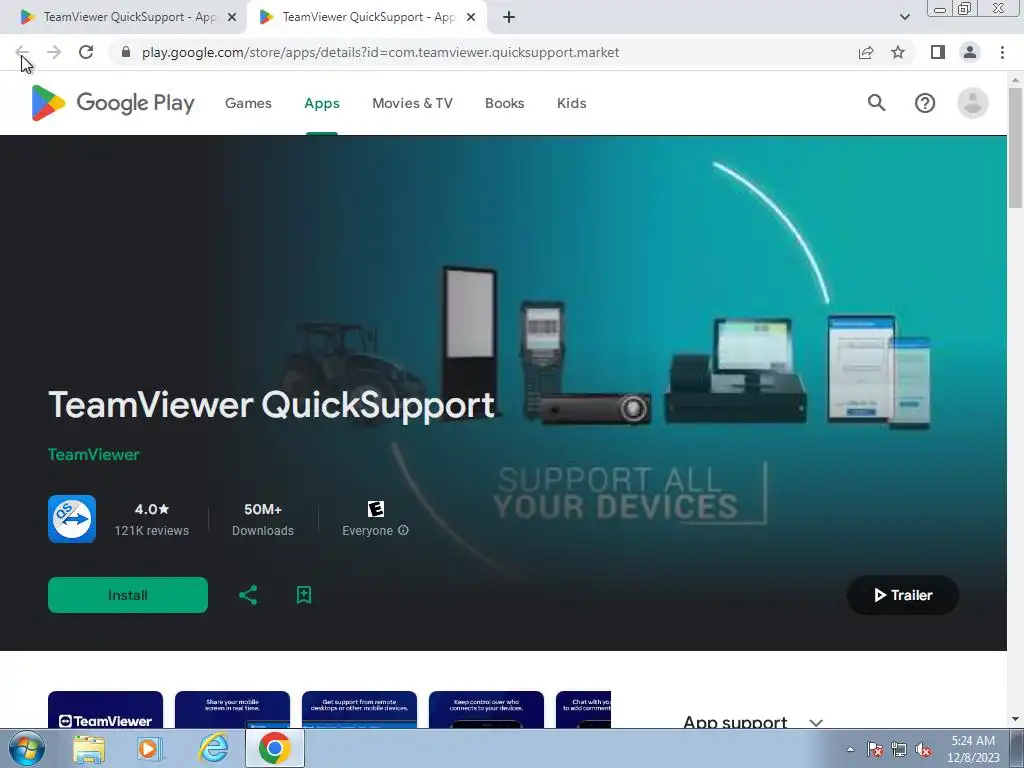Open the TeamViewer developer link
Viewport: 1024px width, 768px height.
[x=93, y=455]
